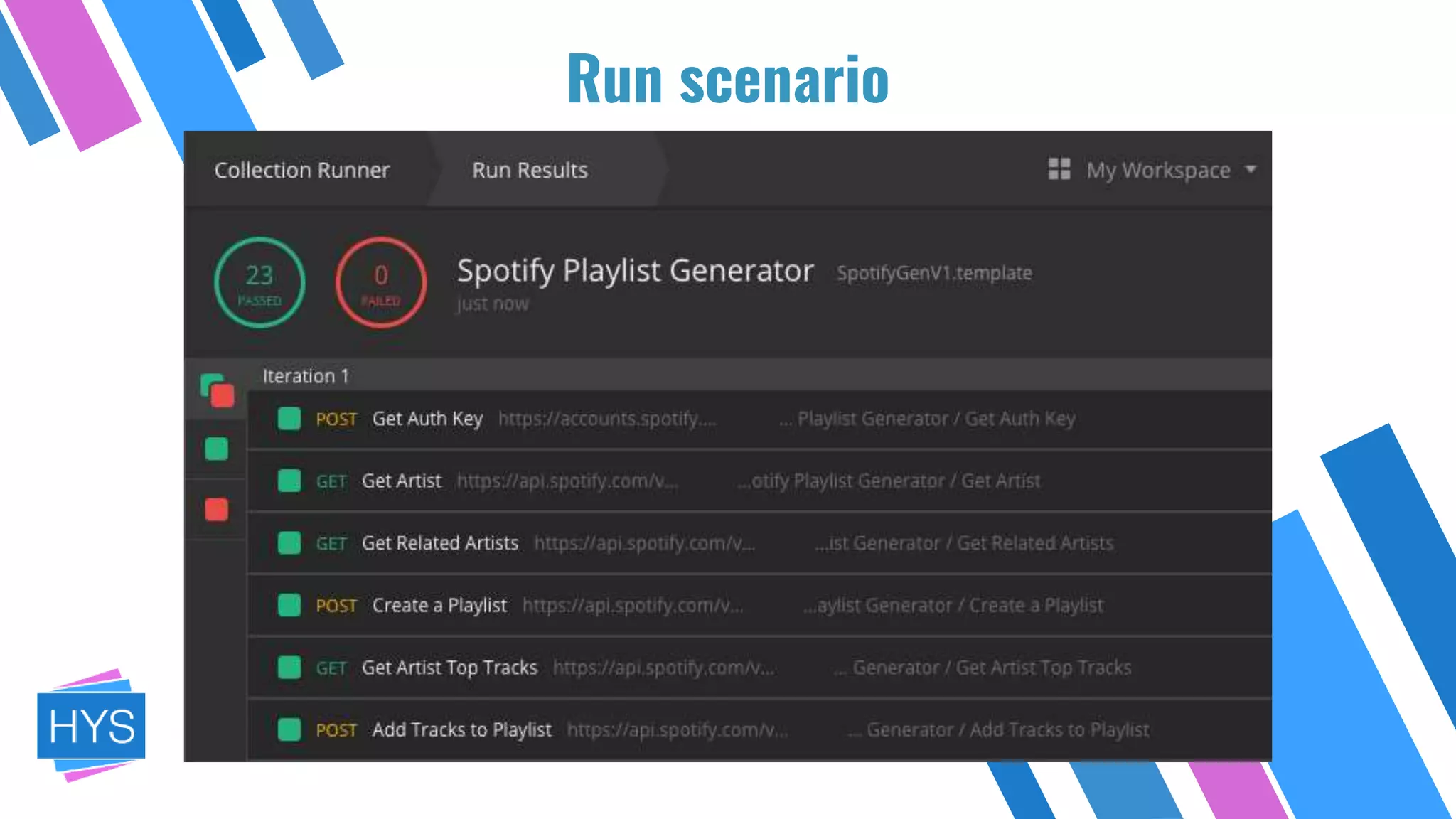Switch to Collection Runner breadcrumb tab
Image resolution: width=1456 pixels, height=819 pixels.
(302, 170)
